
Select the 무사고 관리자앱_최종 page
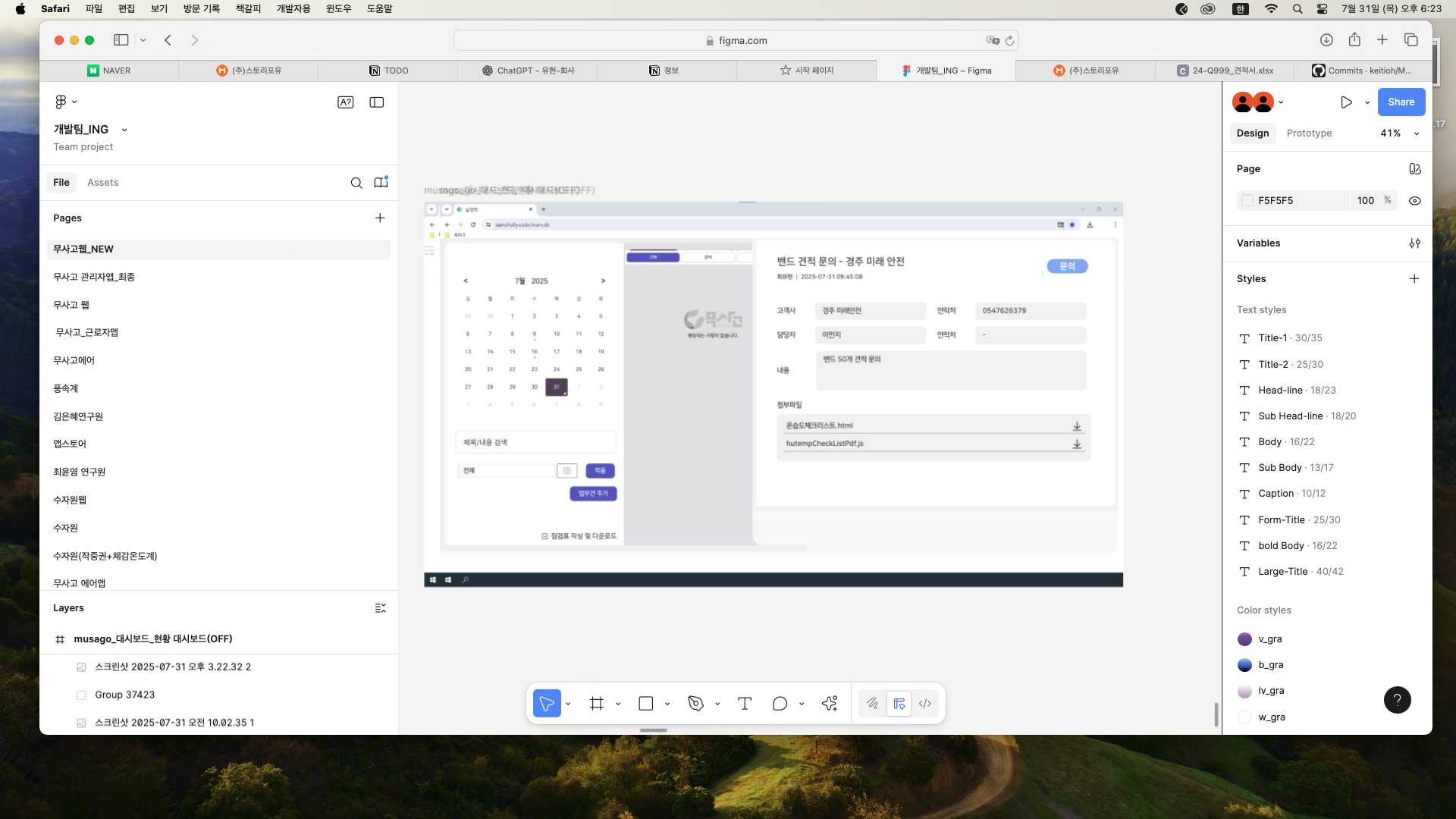point(94,277)
